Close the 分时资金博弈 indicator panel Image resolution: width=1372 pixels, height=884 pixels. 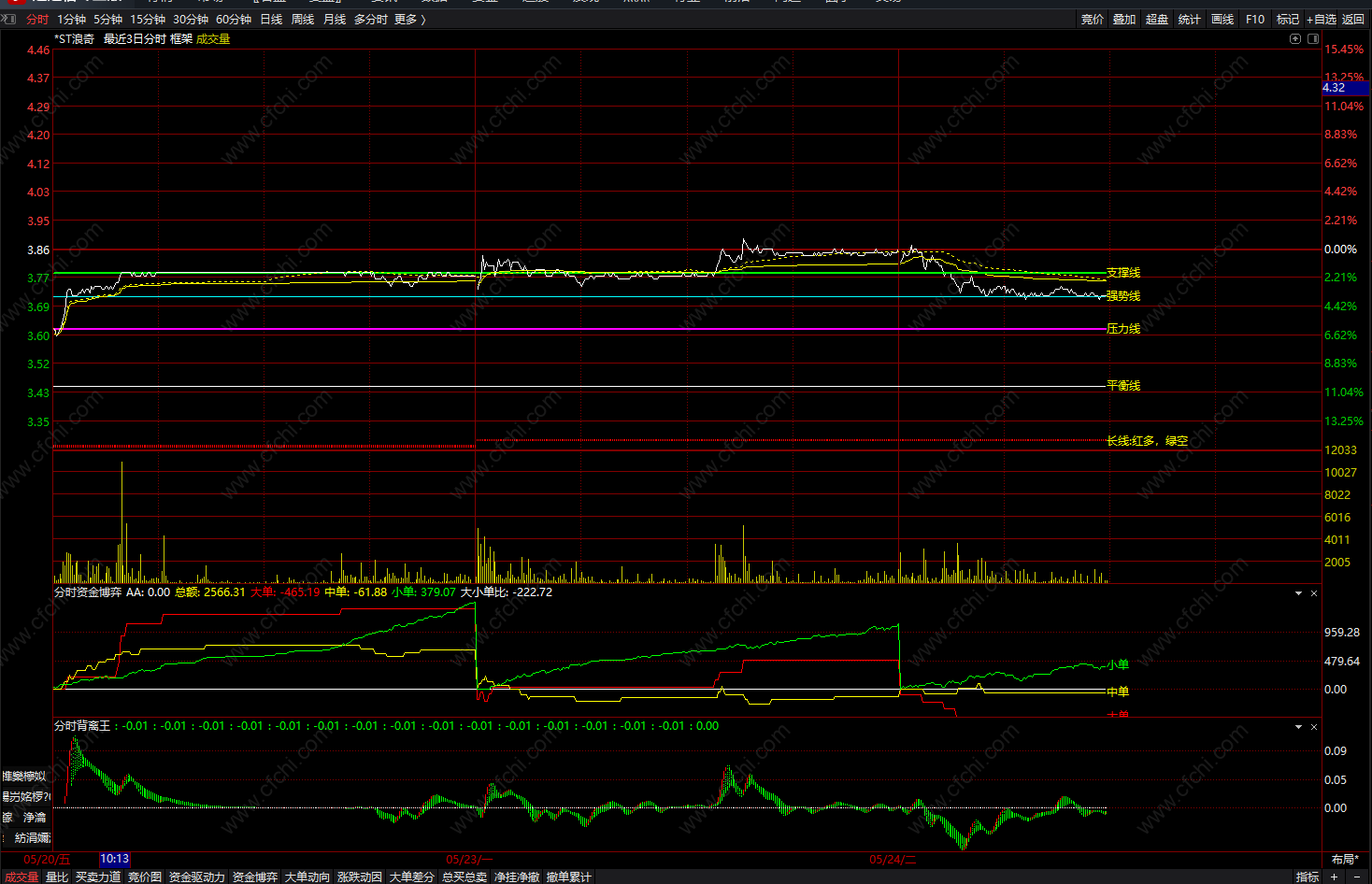point(1314,593)
